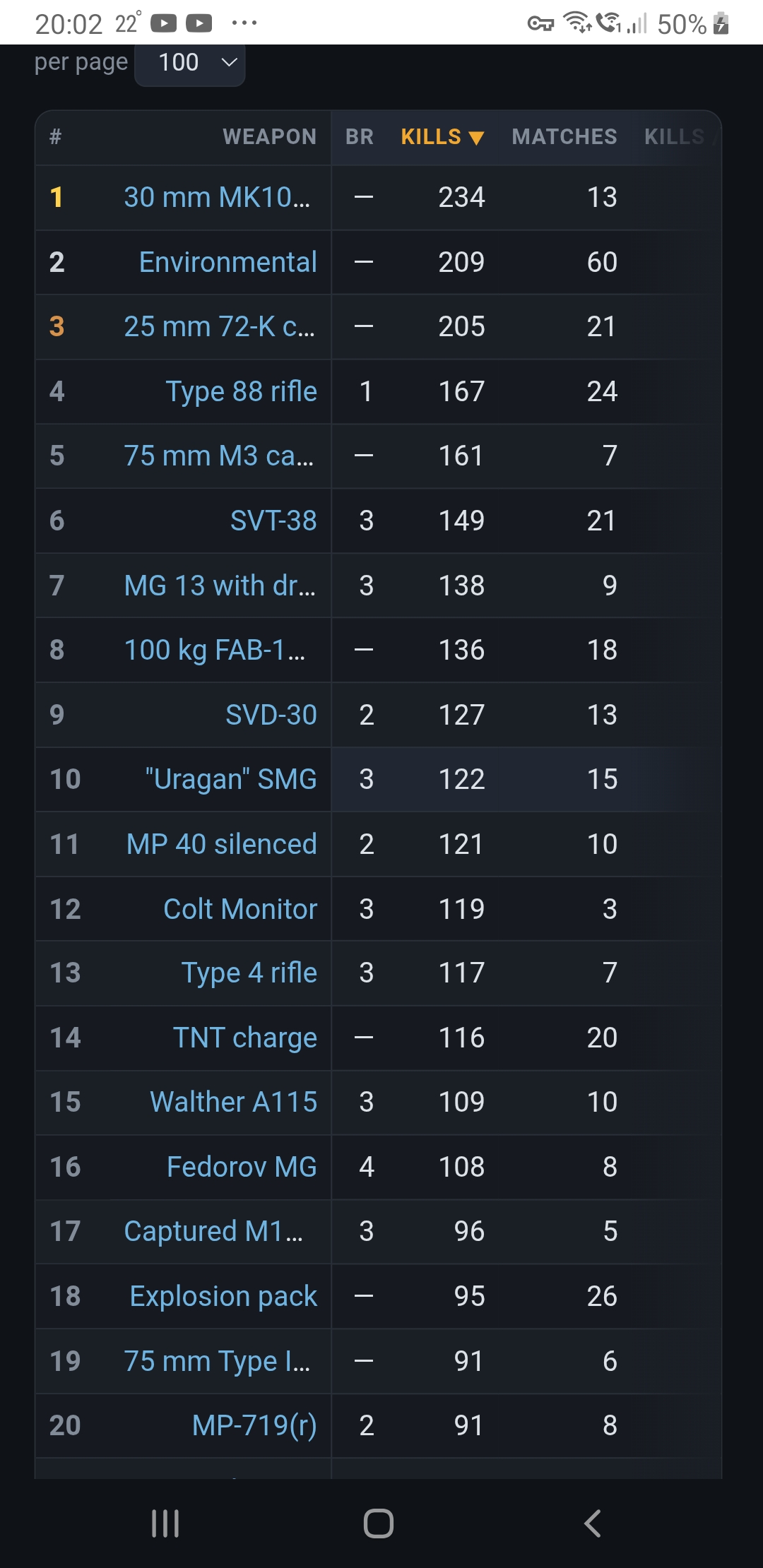
Task: Sort by the WEAPON column header
Action: tap(270, 137)
